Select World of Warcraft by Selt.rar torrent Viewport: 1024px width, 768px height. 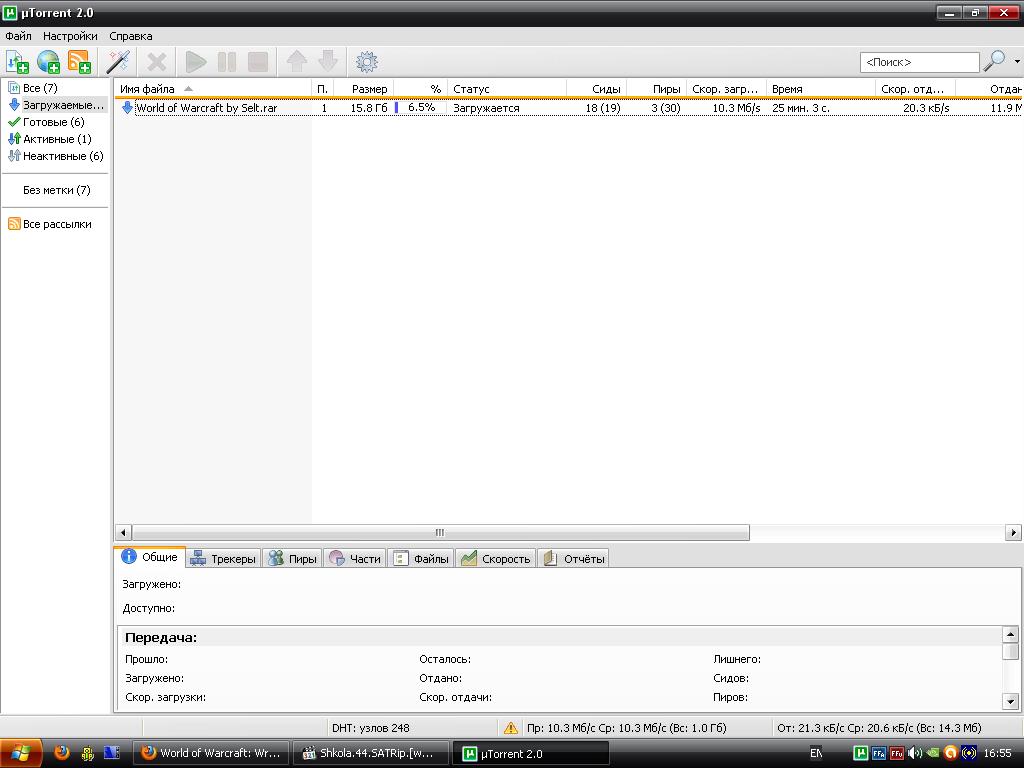pos(206,108)
